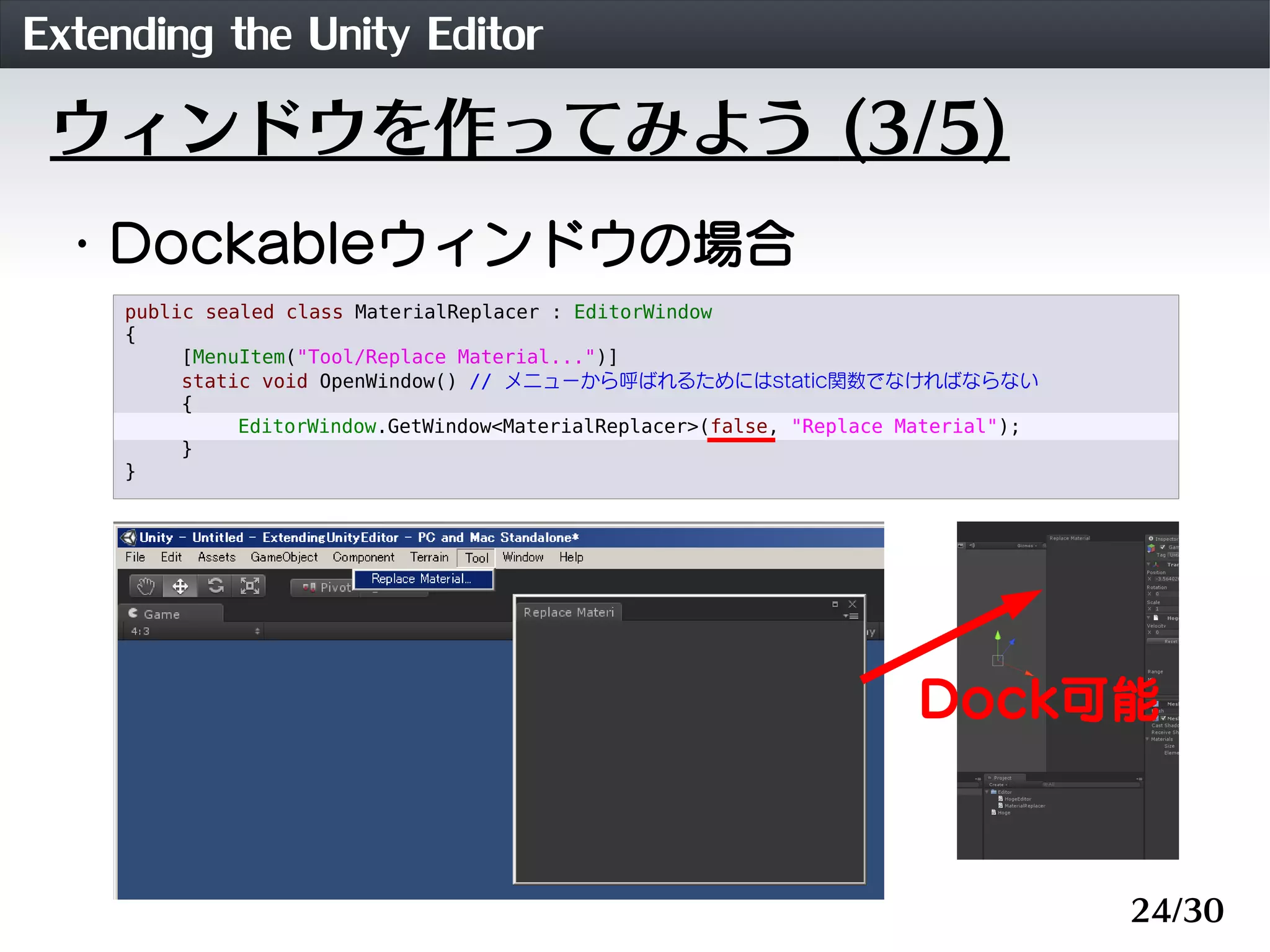Open the Window menu
This screenshot has width=1270, height=952.
coord(523,557)
